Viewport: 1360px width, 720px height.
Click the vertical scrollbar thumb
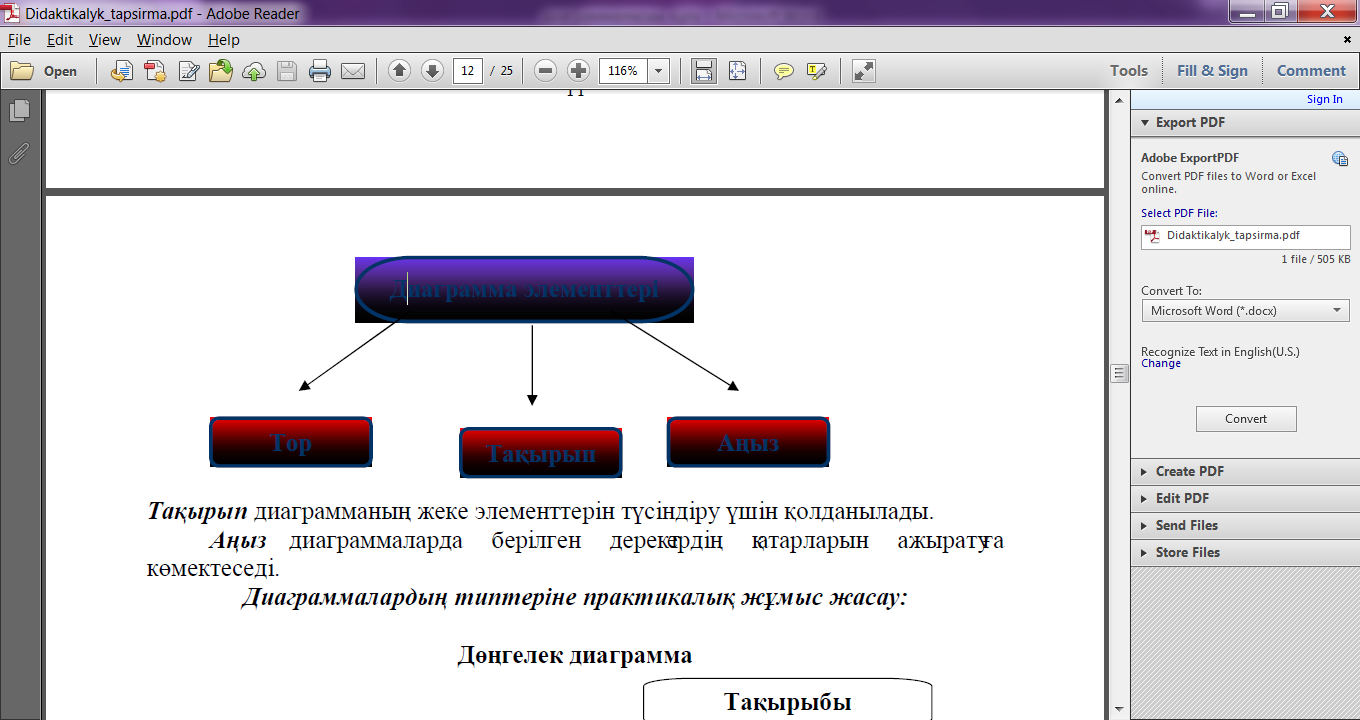pyautogui.click(x=1120, y=373)
